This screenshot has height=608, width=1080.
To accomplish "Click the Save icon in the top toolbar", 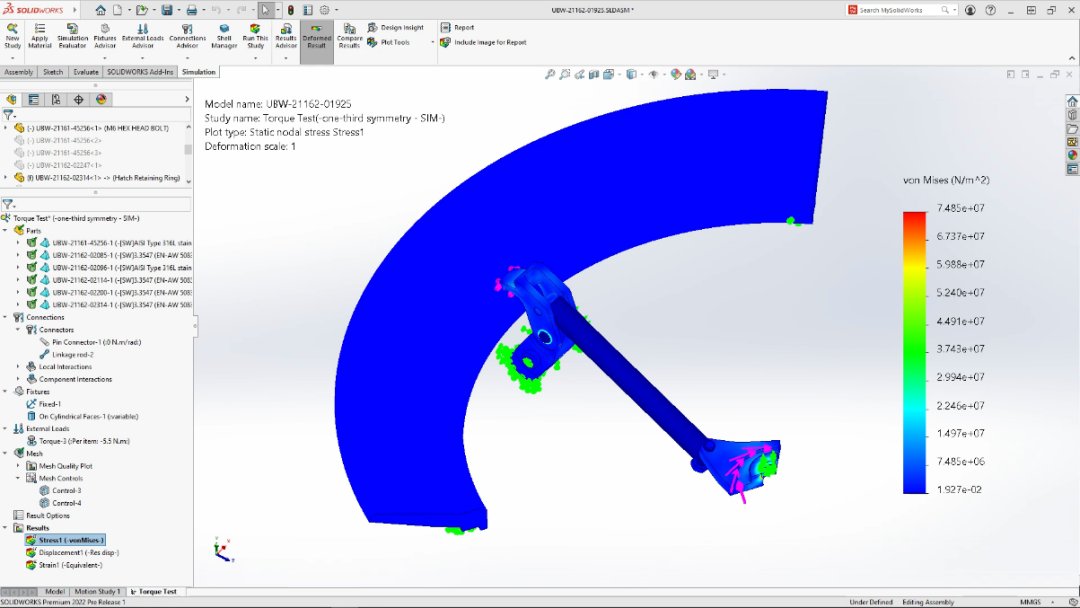I will pyautogui.click(x=167, y=9).
